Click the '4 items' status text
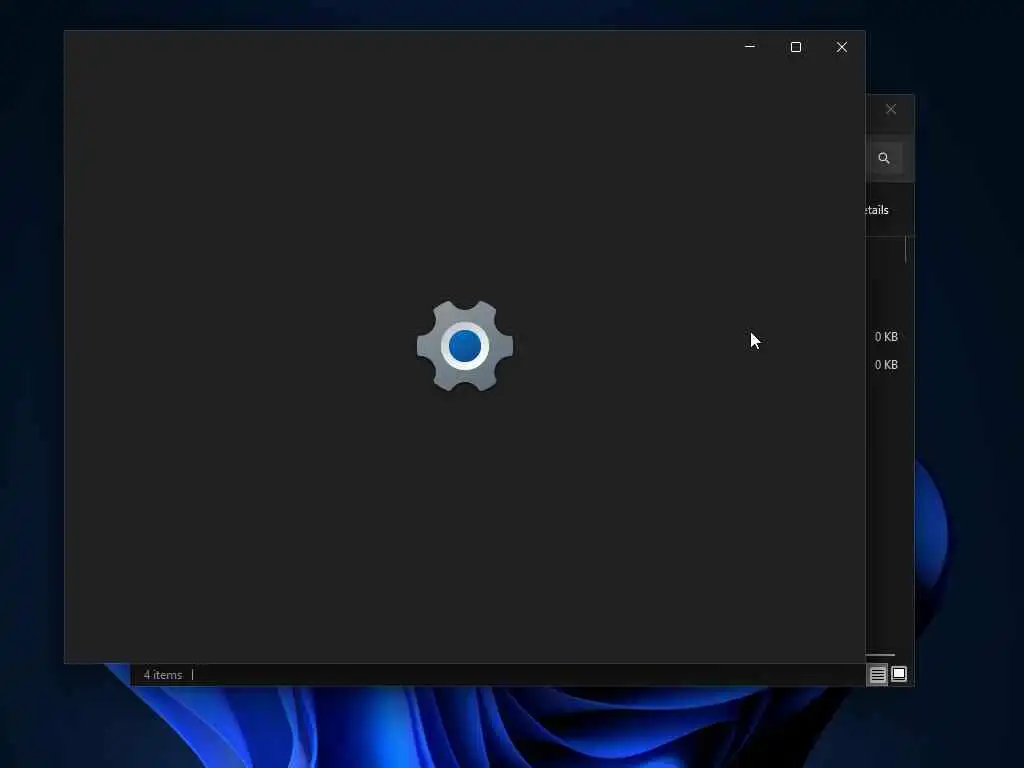The height and width of the screenshot is (768, 1024). (x=163, y=675)
